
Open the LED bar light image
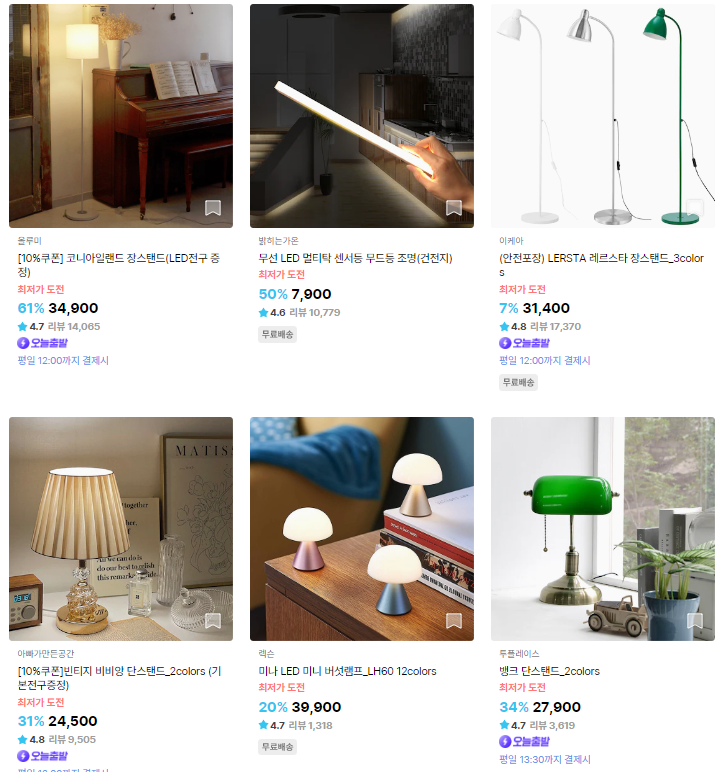tap(361, 116)
